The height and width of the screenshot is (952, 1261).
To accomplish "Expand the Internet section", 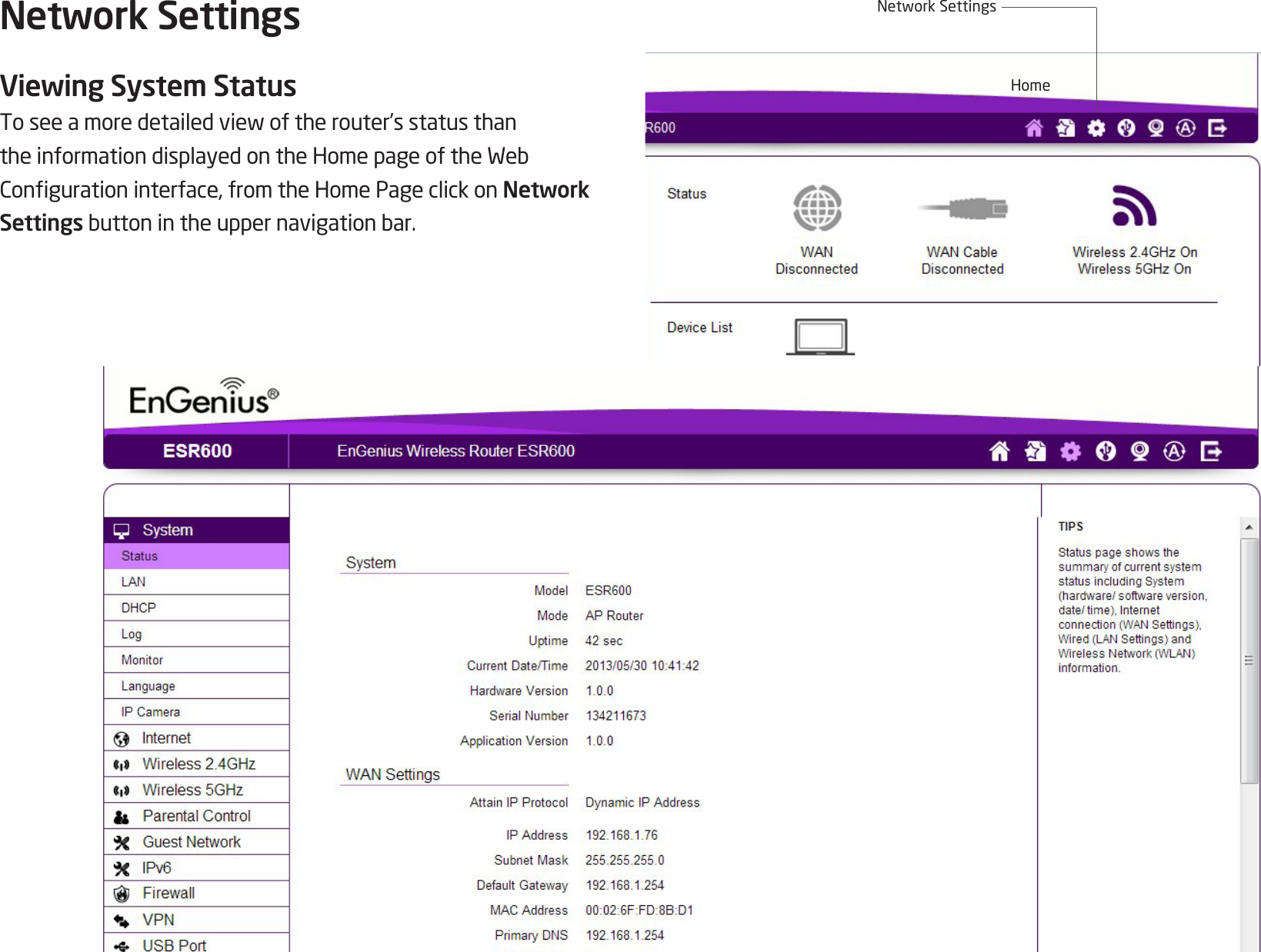I will (x=196, y=738).
